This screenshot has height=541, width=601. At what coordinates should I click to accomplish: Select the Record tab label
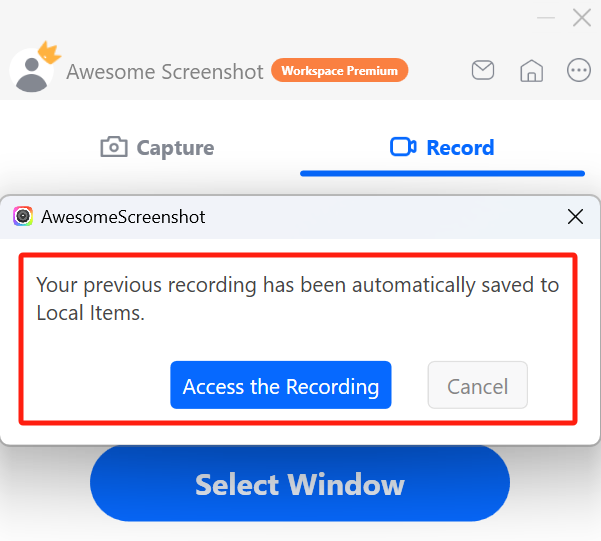[460, 148]
